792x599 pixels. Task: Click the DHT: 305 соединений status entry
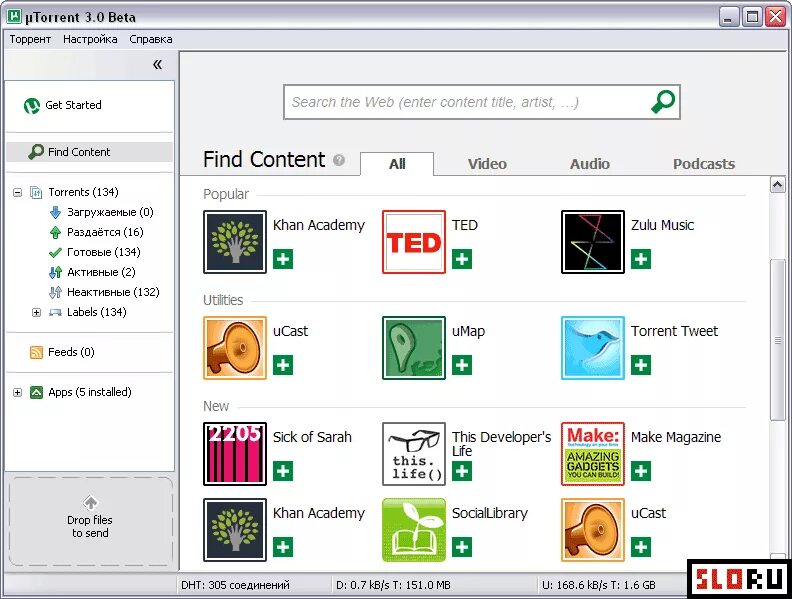(235, 585)
